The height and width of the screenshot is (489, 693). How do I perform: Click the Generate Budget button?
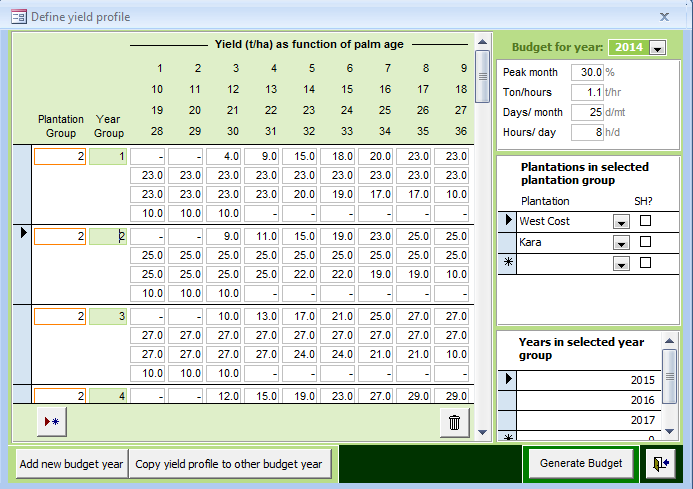(581, 463)
